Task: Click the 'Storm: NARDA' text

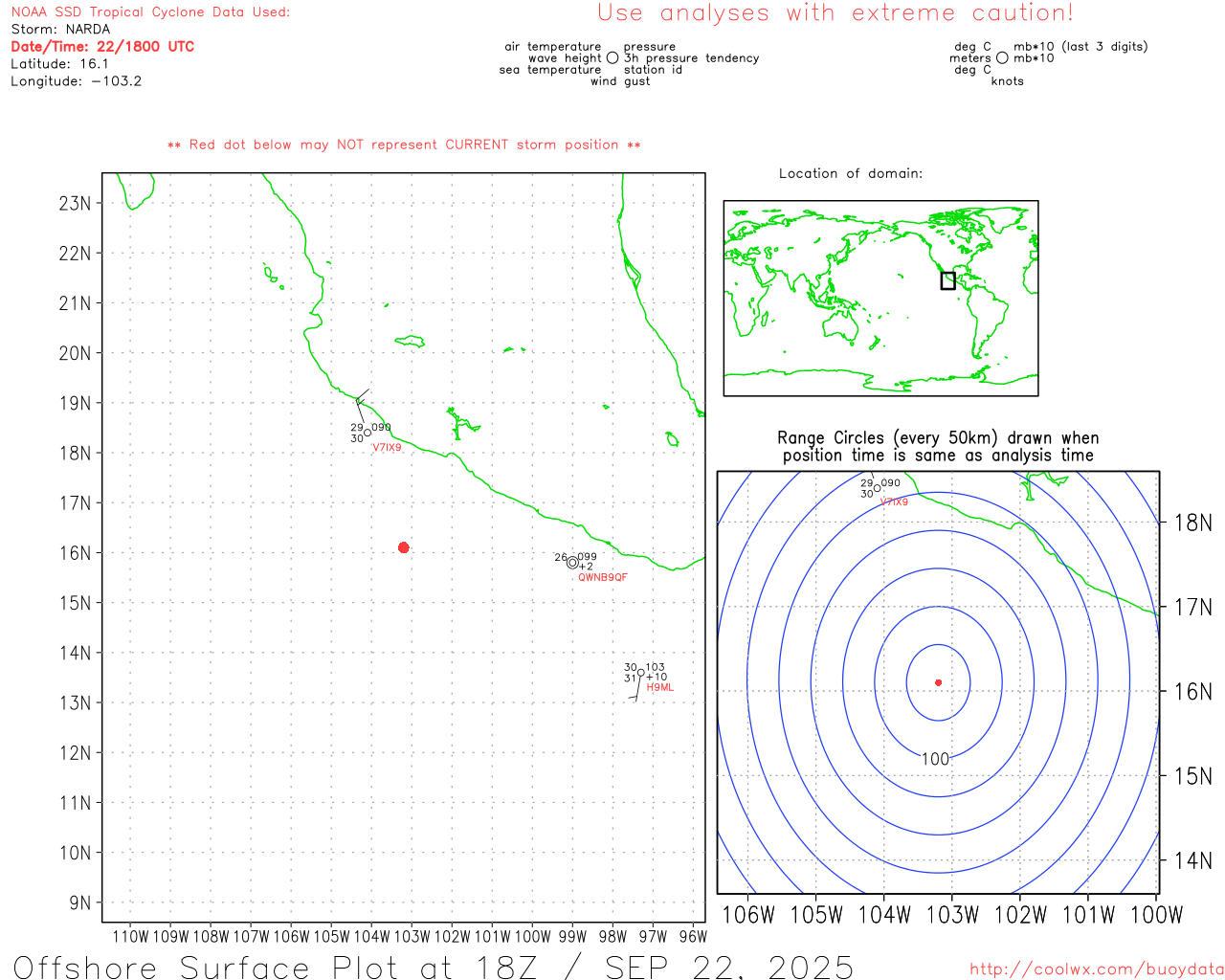Action: pos(60,30)
